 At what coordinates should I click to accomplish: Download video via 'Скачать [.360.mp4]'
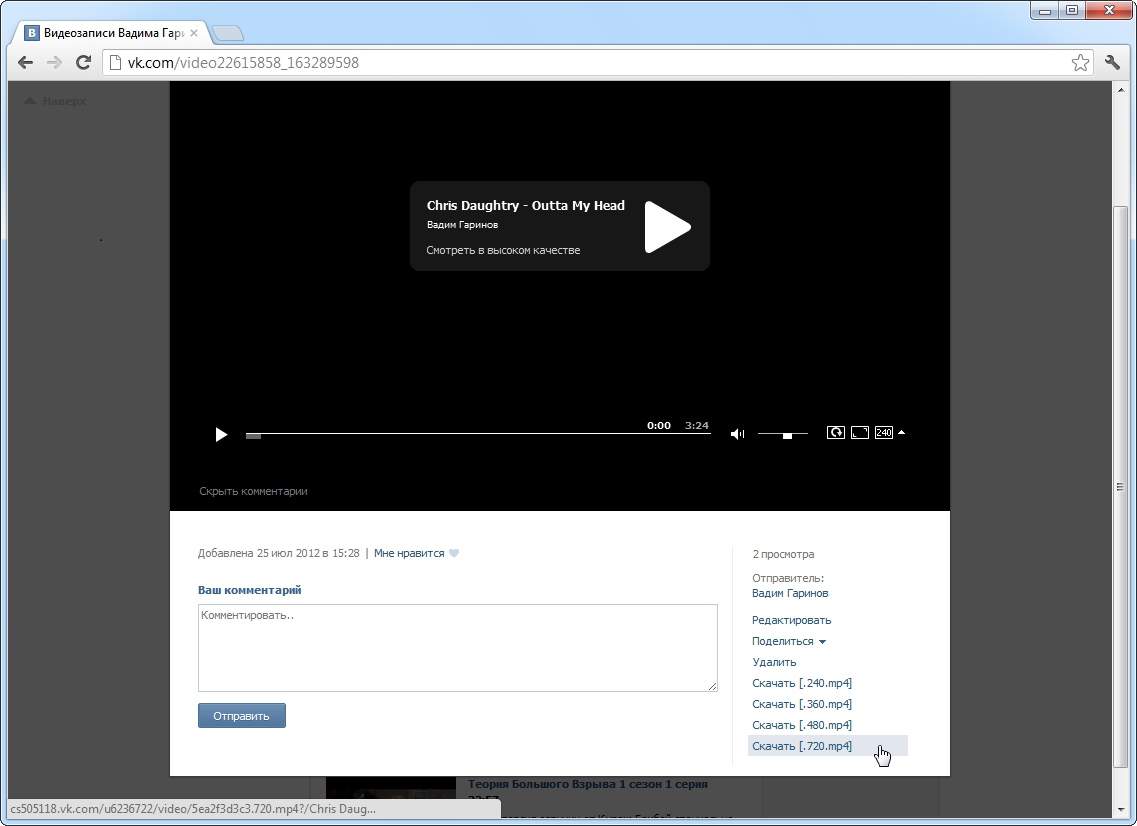[801, 704]
